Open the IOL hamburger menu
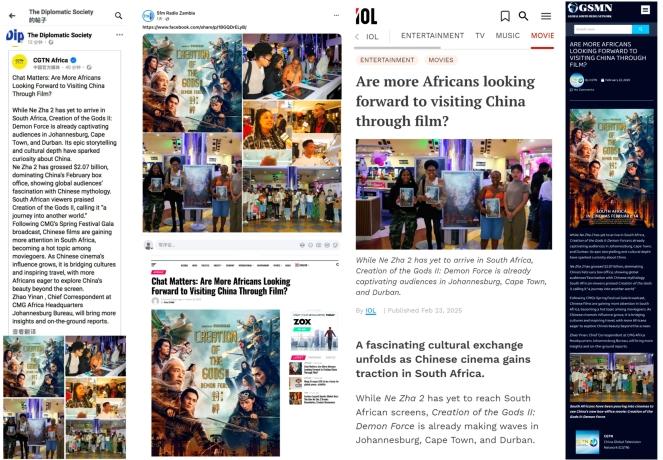The image size is (663, 460). 546,16
